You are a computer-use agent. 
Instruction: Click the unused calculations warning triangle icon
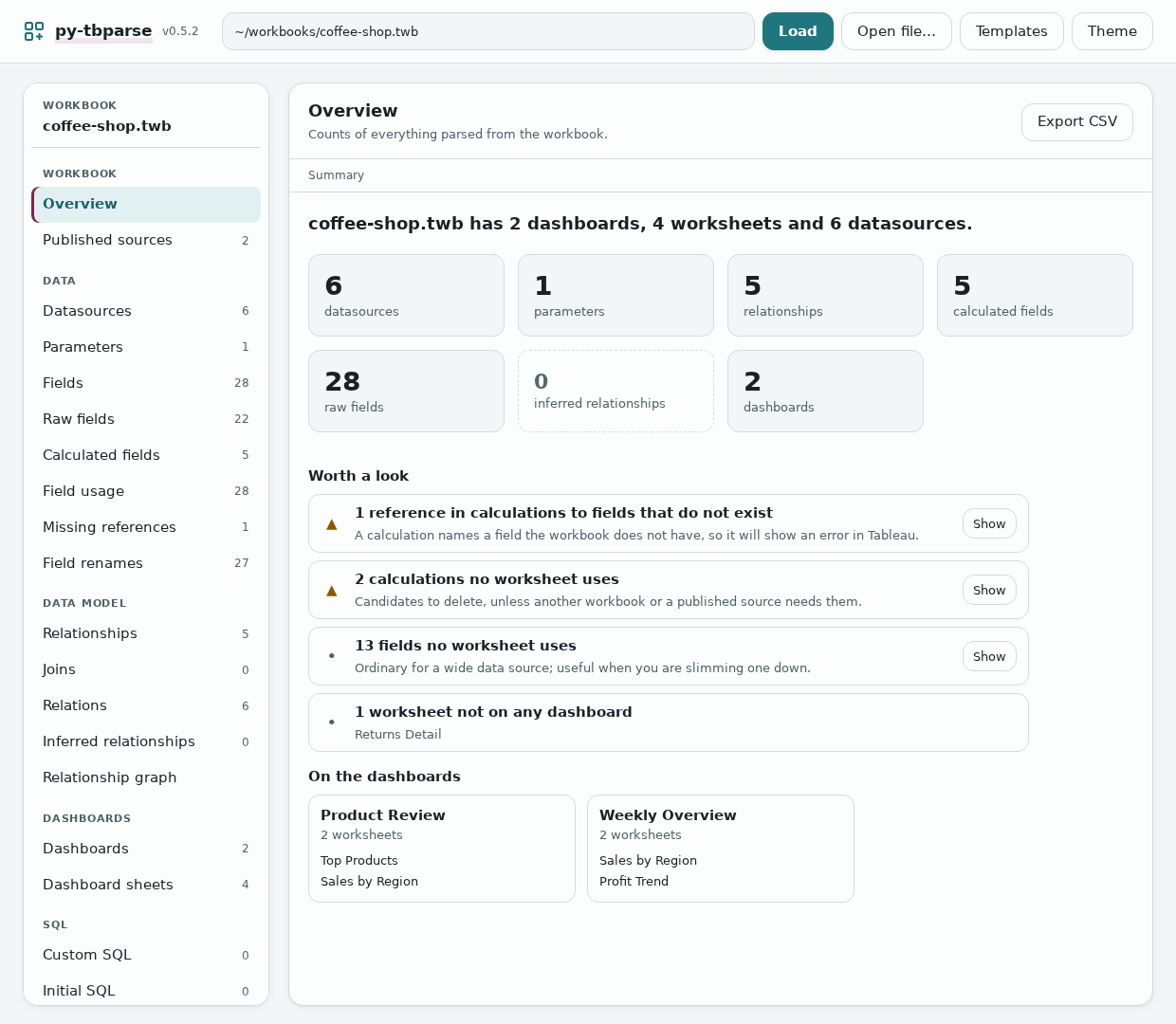tap(332, 591)
